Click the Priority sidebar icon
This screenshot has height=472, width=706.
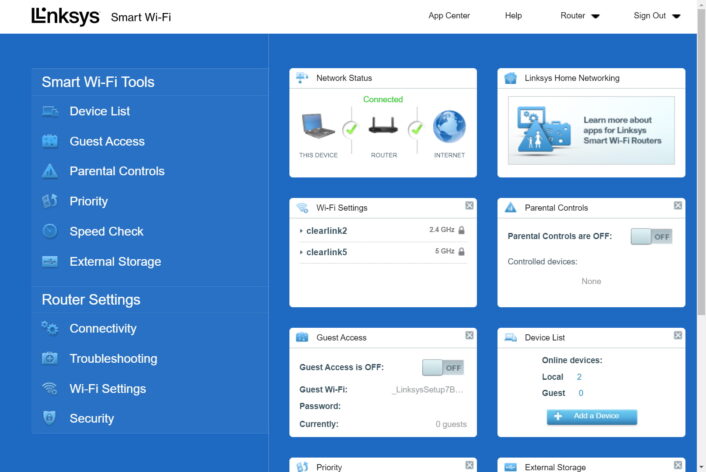[x=50, y=201]
